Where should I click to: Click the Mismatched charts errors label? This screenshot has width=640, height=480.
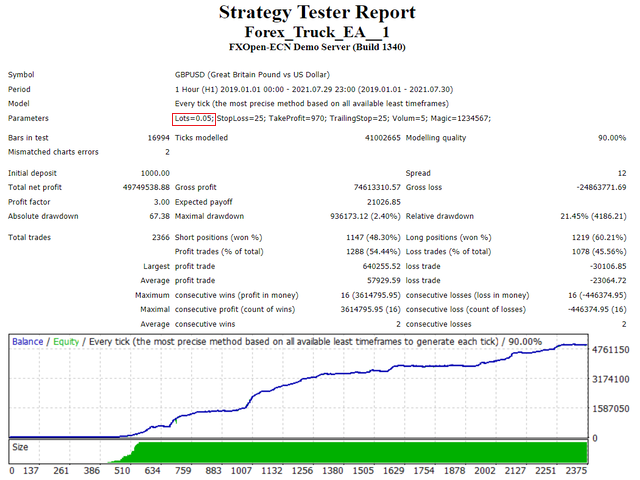coord(53,152)
